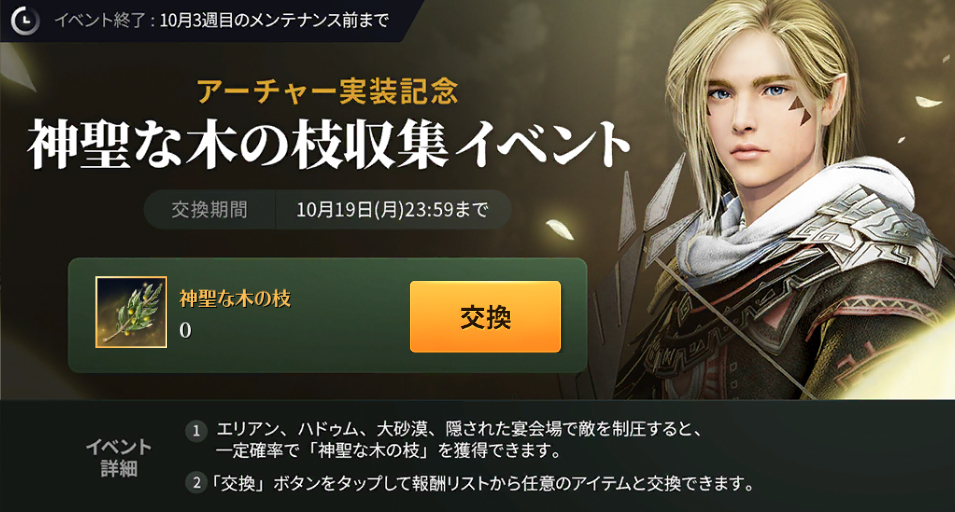Click the 神聖な木の枝収集イベント main title
This screenshot has width=955, height=512.
pos(329,145)
